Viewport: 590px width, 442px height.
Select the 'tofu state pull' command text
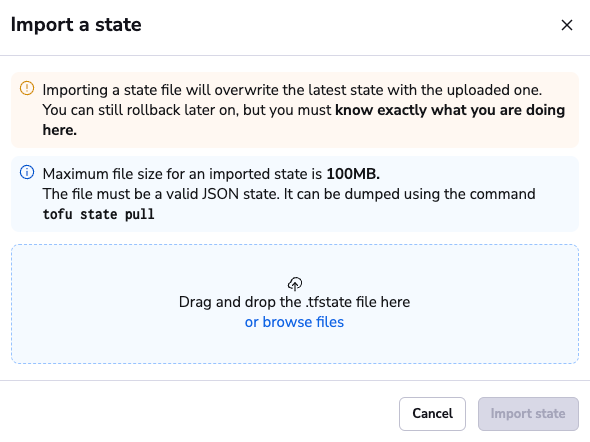(x=98, y=214)
